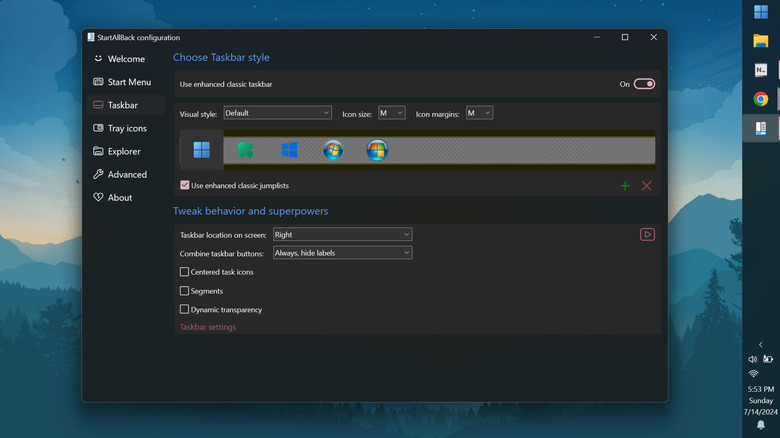Enable Dynamic transparency checkbox
The width and height of the screenshot is (780, 438).
[x=184, y=309]
